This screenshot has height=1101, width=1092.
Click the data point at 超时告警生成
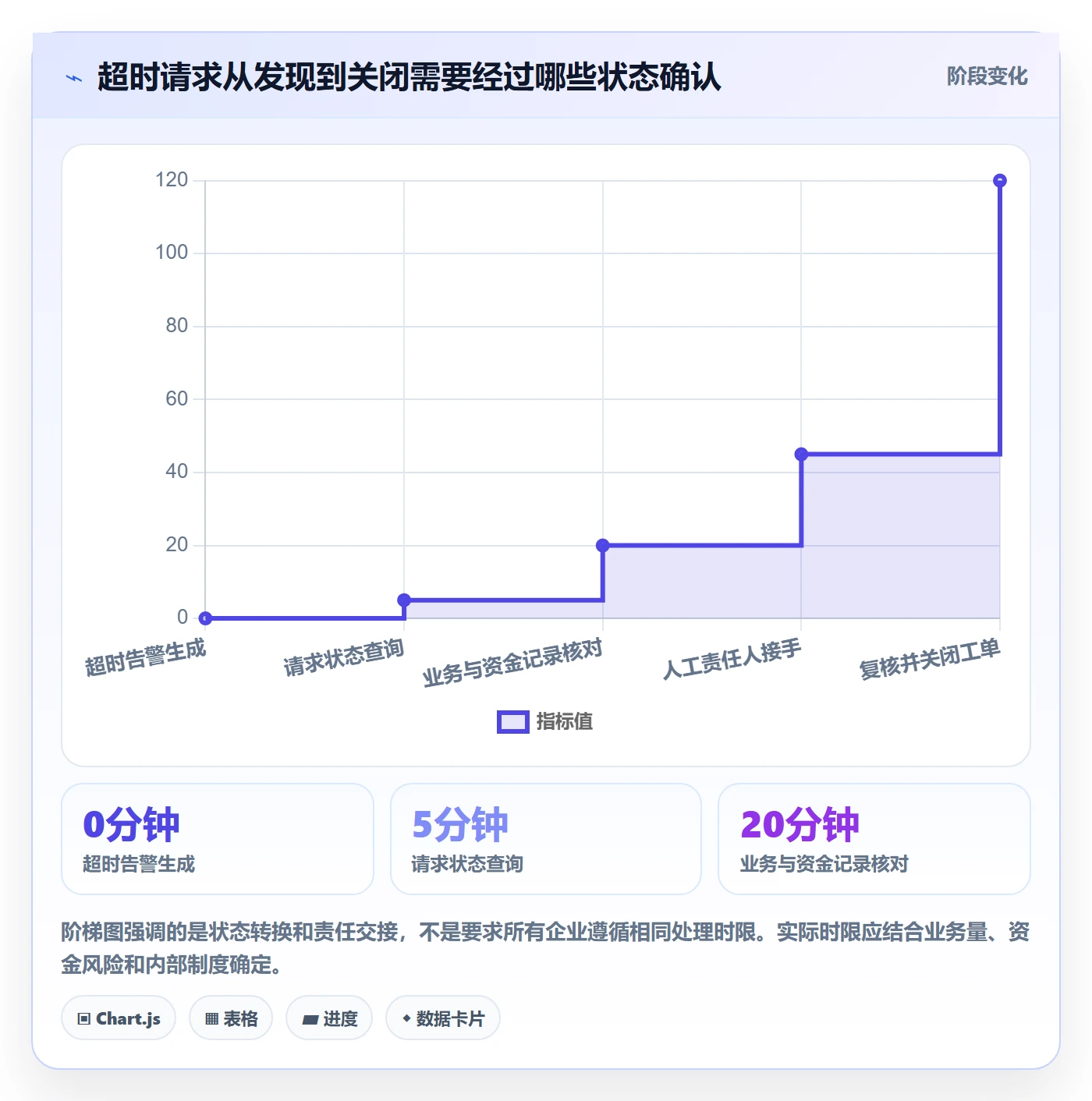point(205,618)
